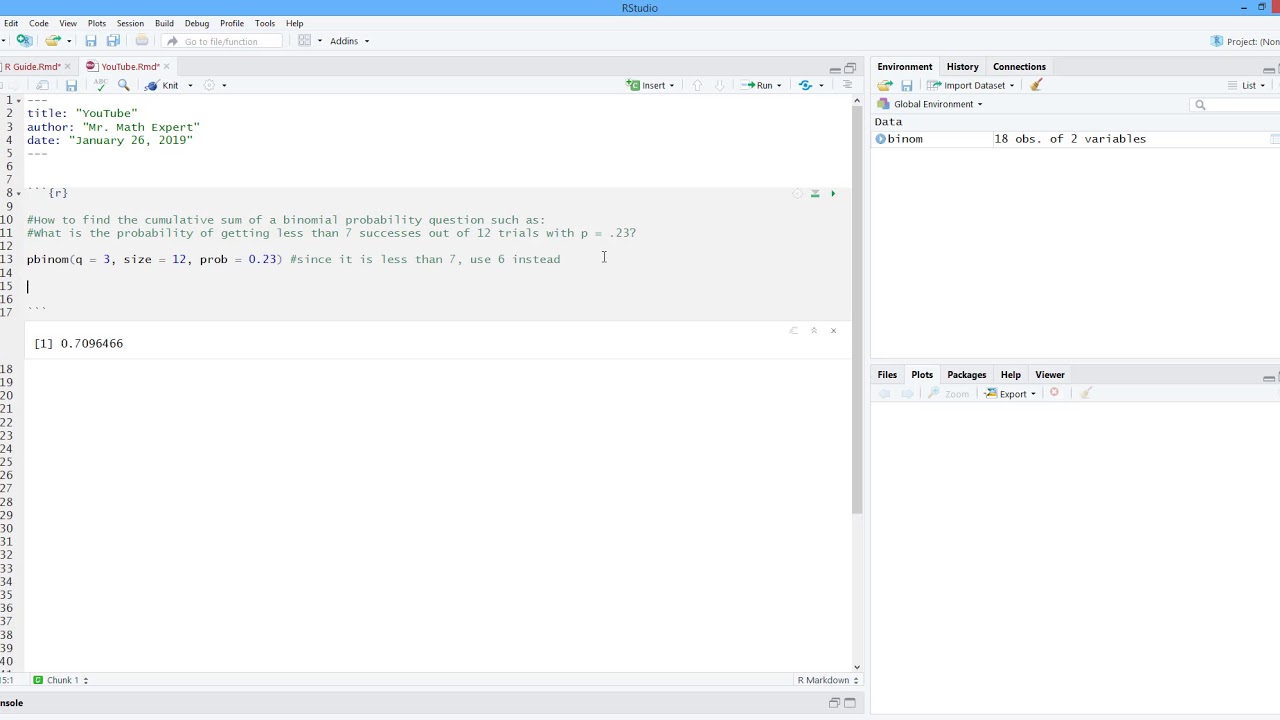Screen dimensions: 1280x720
Task: Open Global Environment selector
Action: point(930,104)
